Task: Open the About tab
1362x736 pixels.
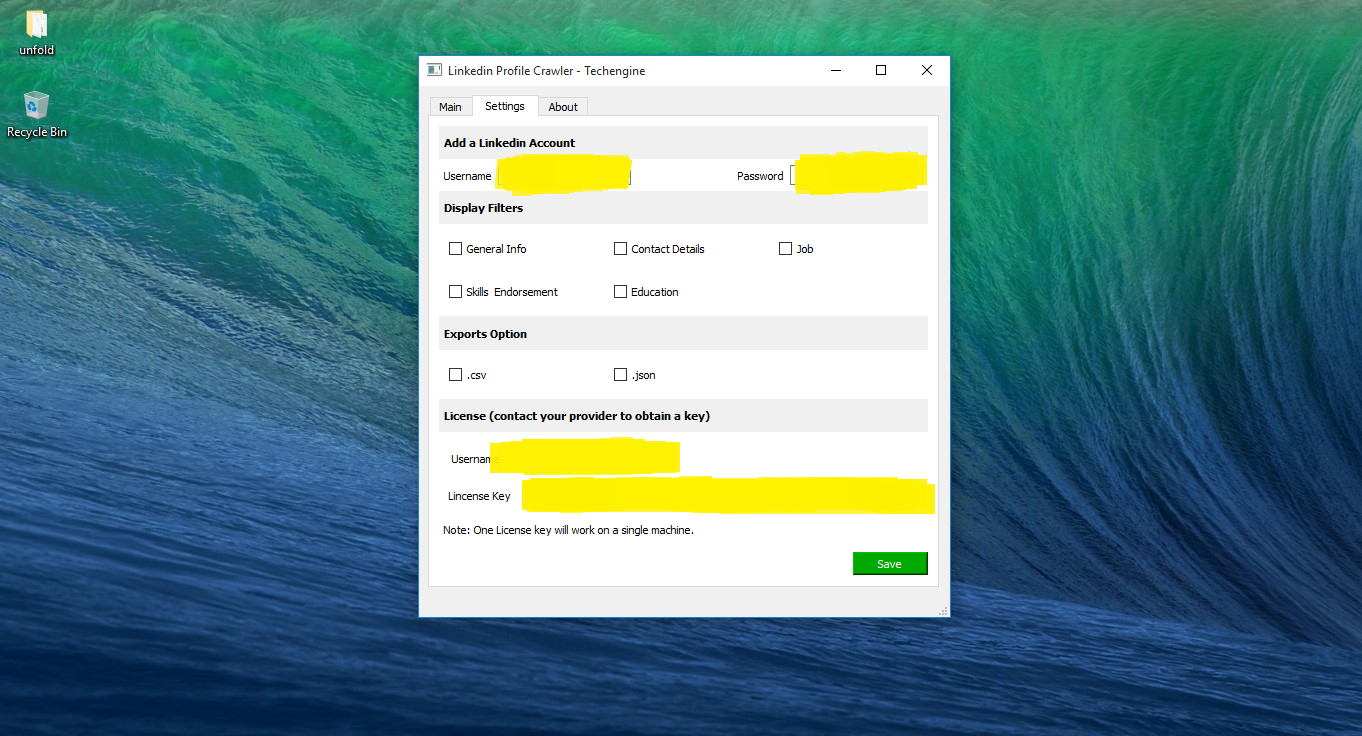Action: coord(563,107)
